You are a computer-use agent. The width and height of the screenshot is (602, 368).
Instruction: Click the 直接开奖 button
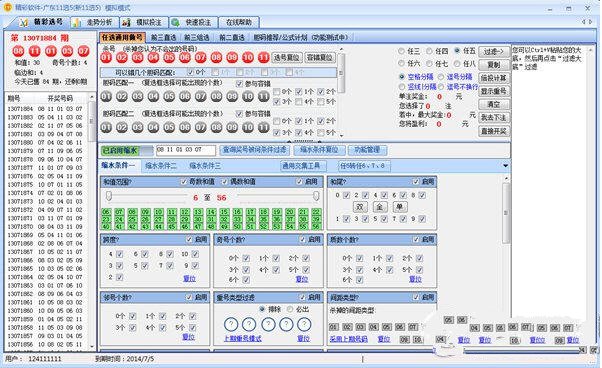494,131
